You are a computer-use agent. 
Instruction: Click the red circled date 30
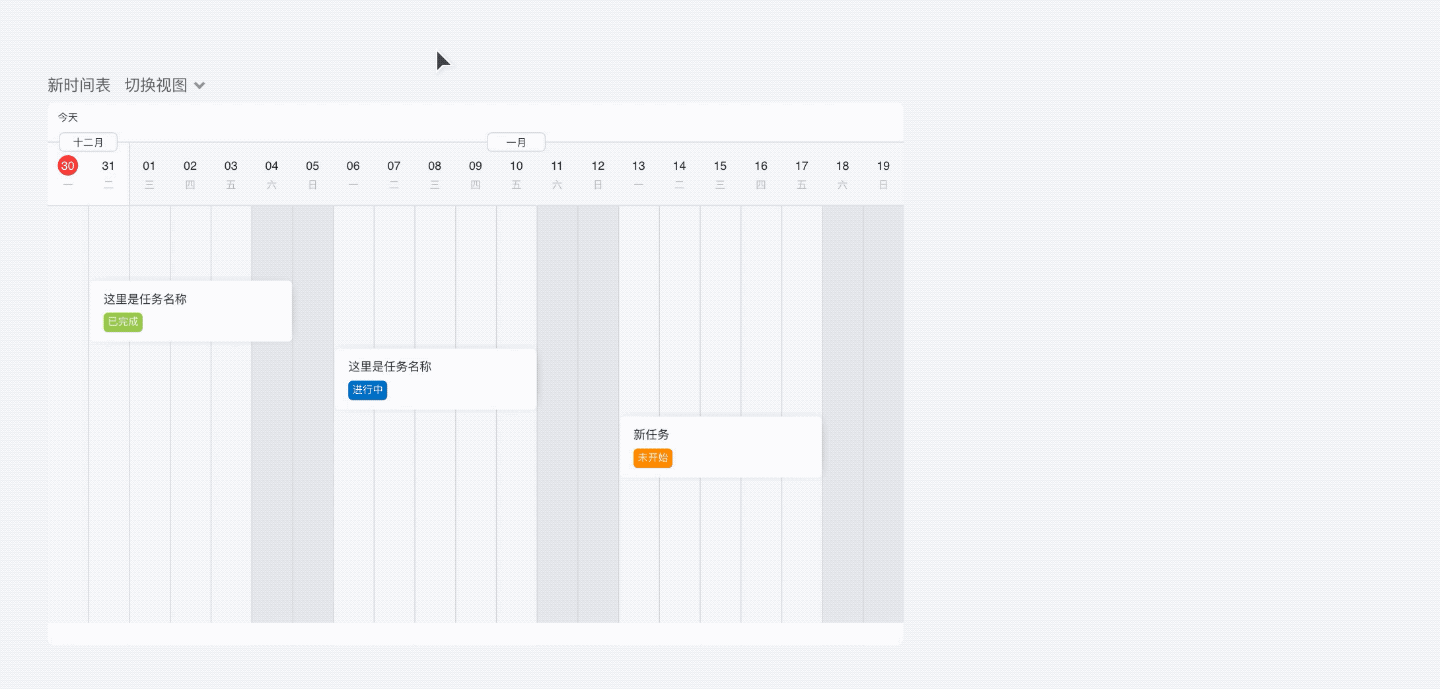coord(68,166)
